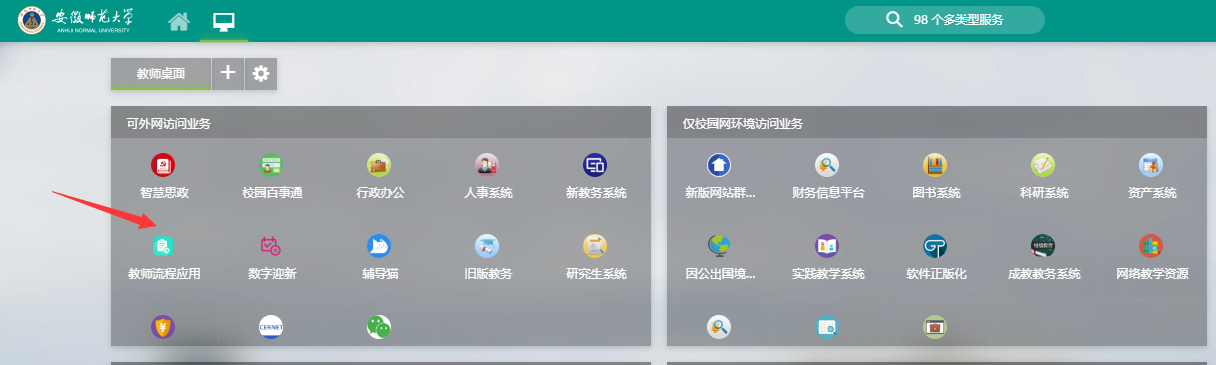
Task: Open desktop settings gear
Action: coord(261,73)
